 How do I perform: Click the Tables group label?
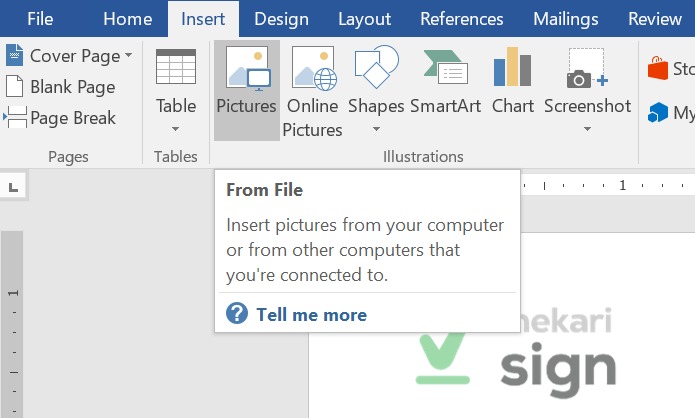point(176,156)
